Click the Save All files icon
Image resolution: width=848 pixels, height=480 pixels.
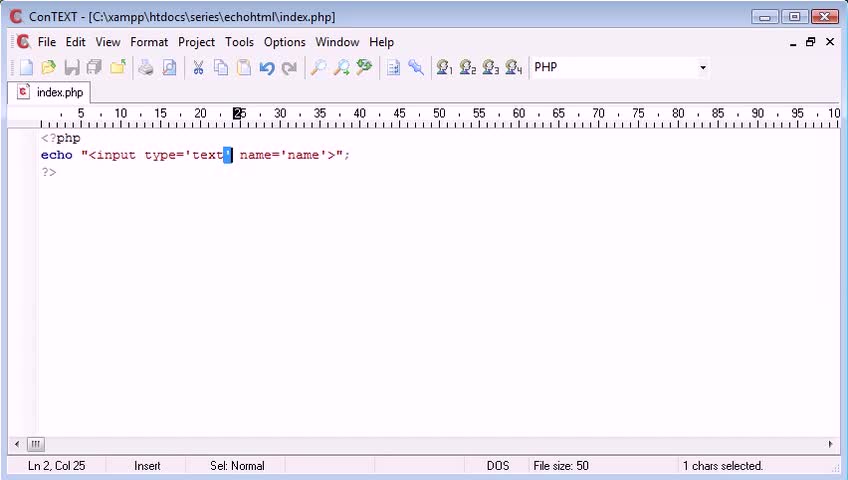95,68
